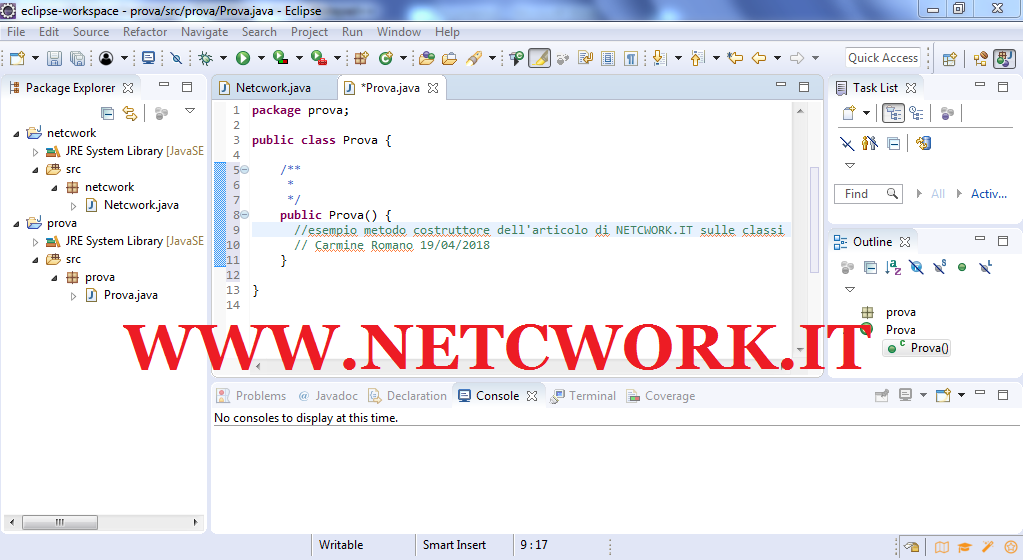Click the All link in Task List
This screenshot has width=1023, height=560.
938,194
